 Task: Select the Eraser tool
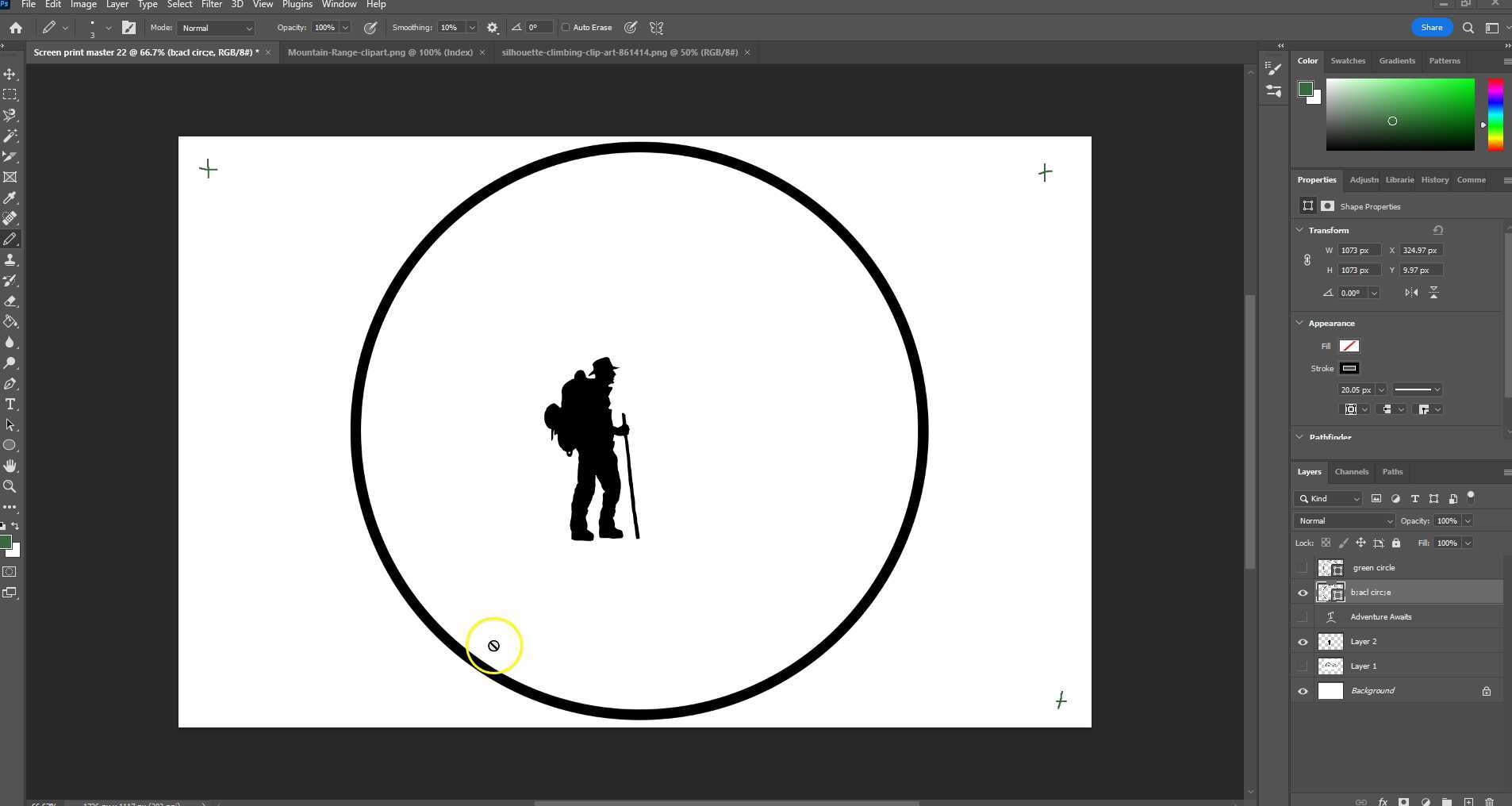[10, 301]
